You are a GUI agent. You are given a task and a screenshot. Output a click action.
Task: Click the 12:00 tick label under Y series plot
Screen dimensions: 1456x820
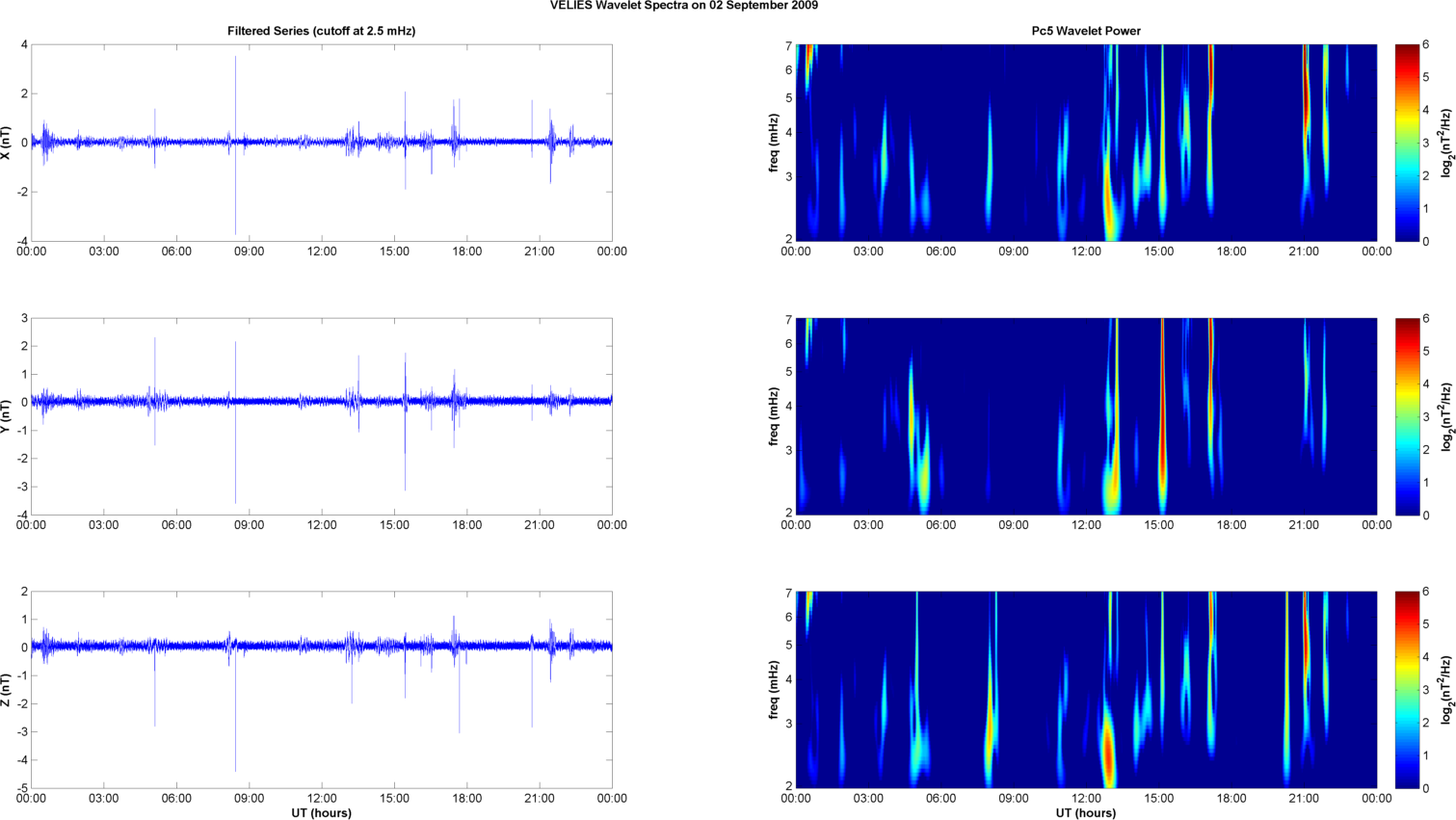pos(322,525)
